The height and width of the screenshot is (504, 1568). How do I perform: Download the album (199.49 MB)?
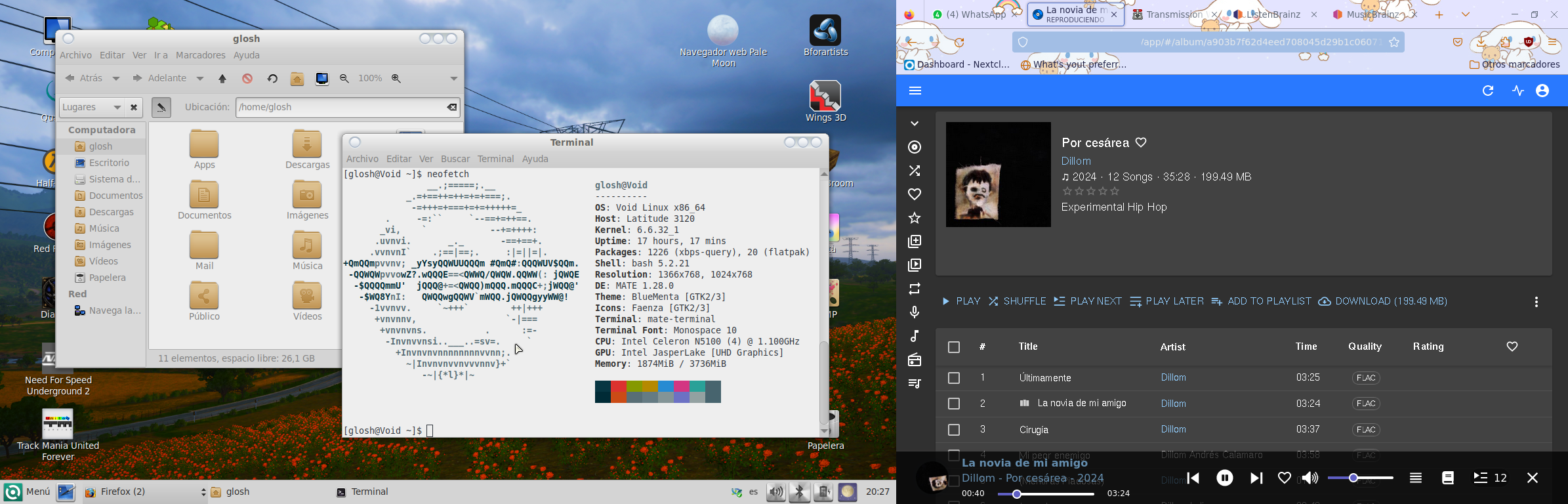(x=1383, y=301)
